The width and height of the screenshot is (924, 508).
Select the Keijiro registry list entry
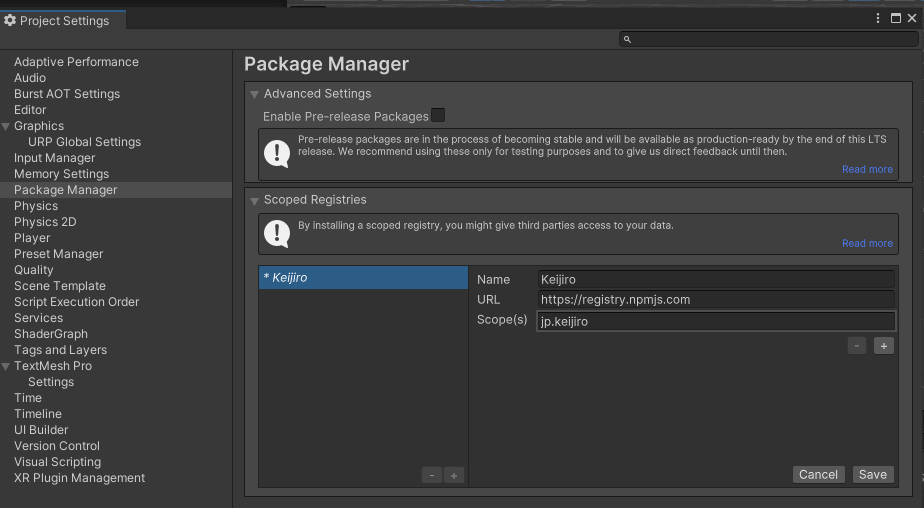click(363, 278)
